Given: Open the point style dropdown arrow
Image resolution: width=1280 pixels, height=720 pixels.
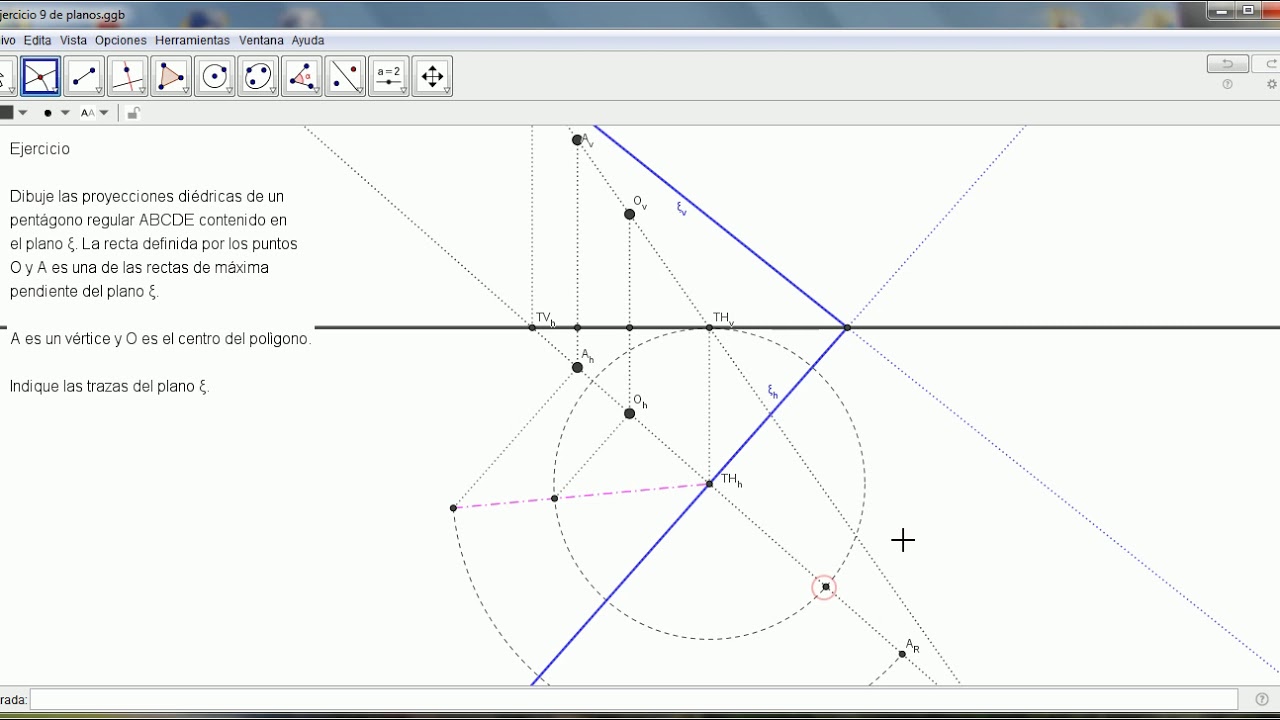Looking at the screenshot, I should click(x=65, y=113).
